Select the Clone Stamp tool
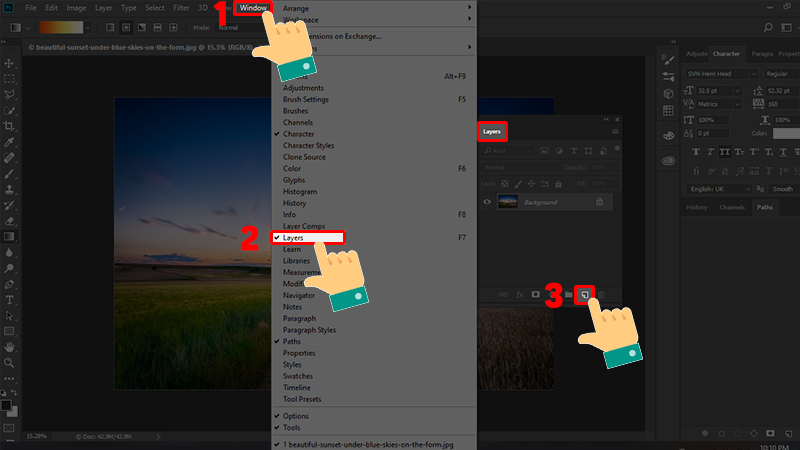This screenshot has width=800, height=450. coord(9,190)
